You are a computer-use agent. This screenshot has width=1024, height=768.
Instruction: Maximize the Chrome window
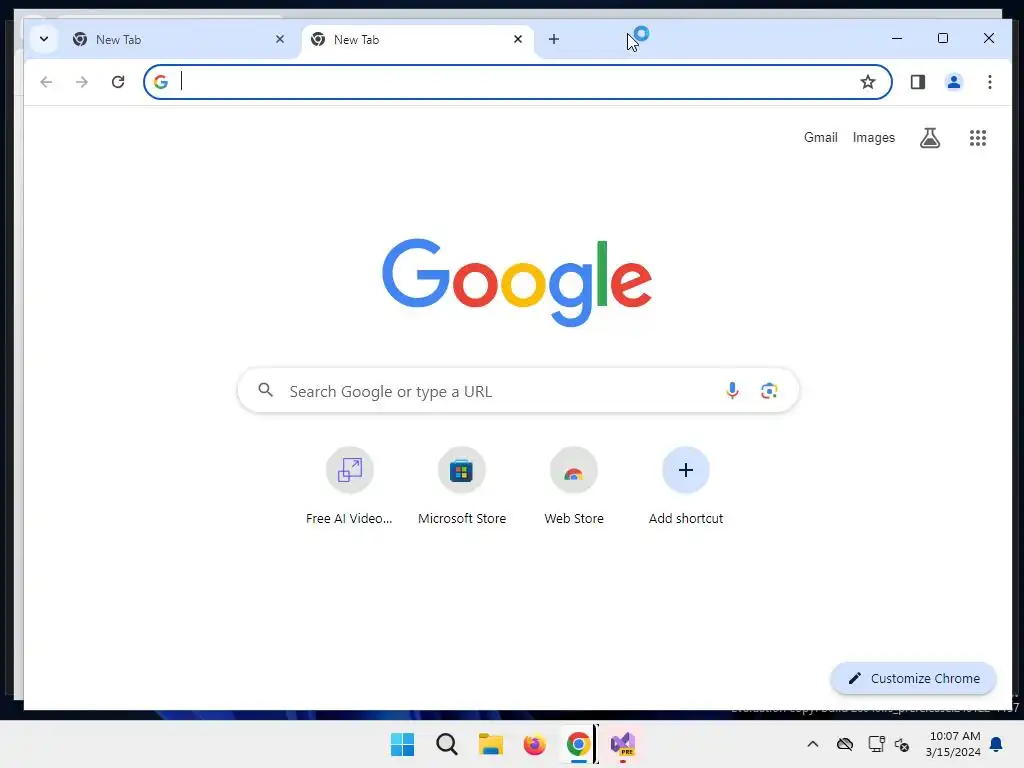(x=942, y=39)
